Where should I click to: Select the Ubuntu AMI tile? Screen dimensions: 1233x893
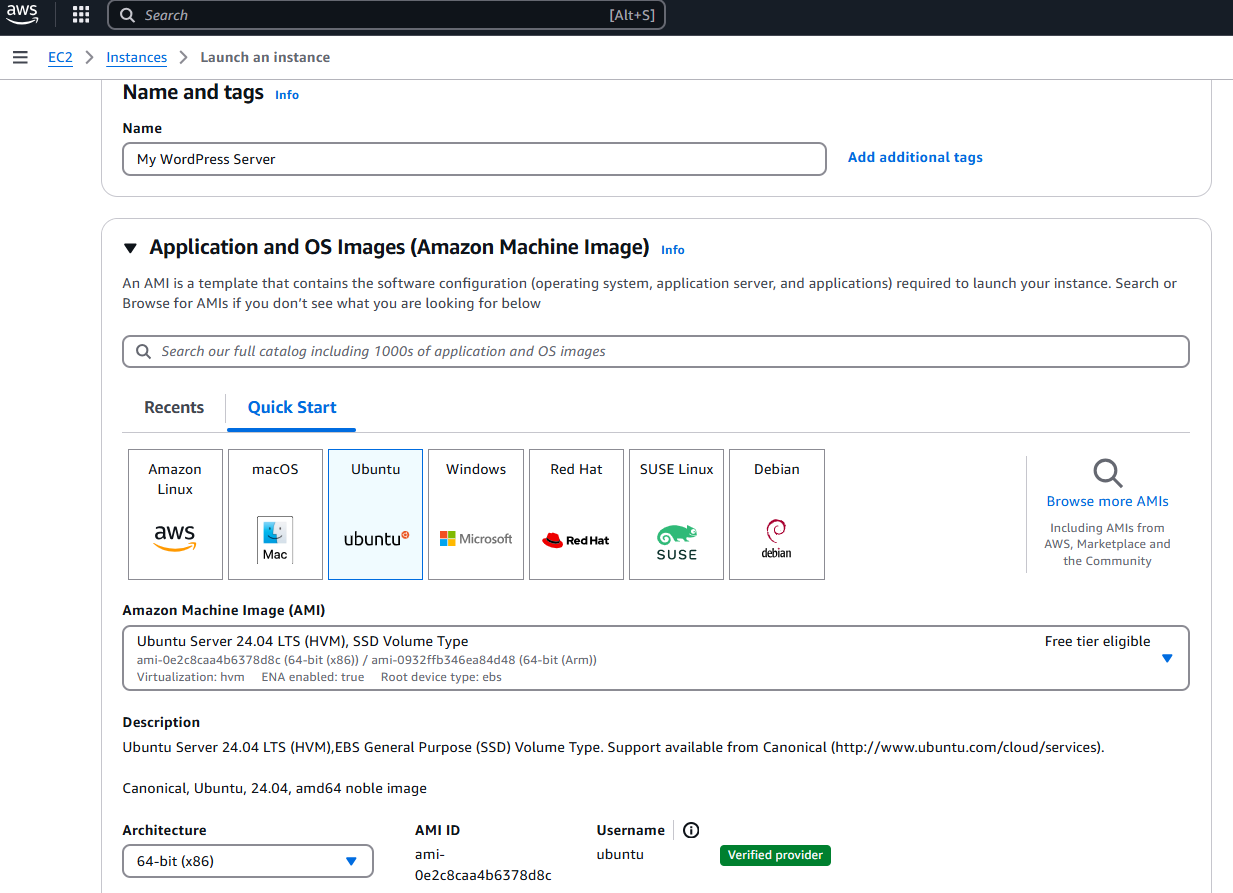point(375,514)
